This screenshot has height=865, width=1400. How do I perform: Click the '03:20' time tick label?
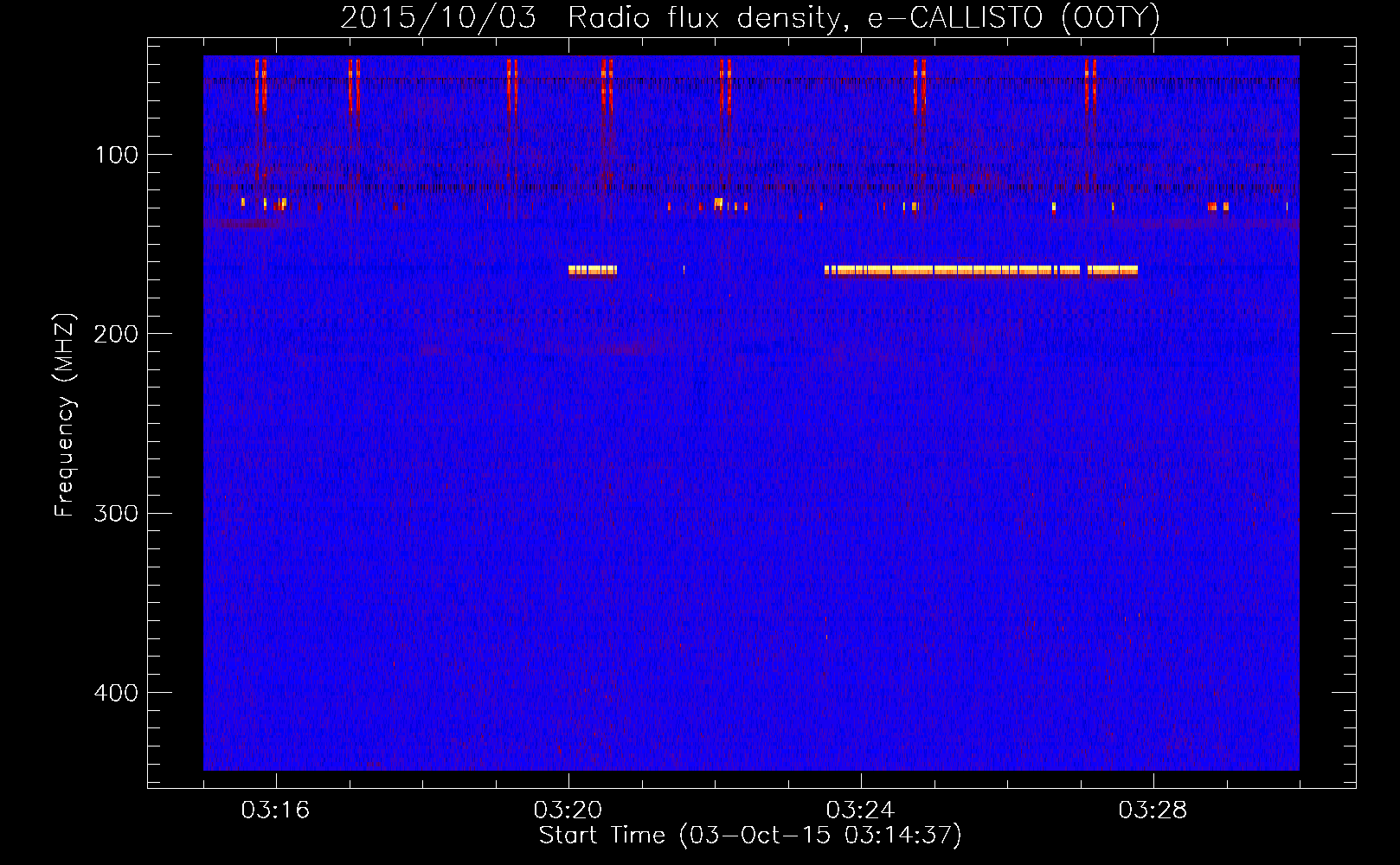(x=568, y=811)
